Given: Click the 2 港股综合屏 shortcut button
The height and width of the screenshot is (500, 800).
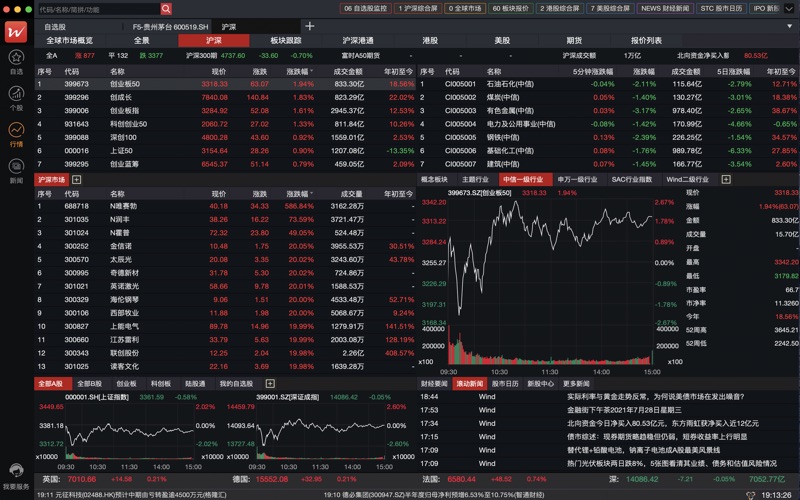Looking at the screenshot, I should (x=560, y=9).
